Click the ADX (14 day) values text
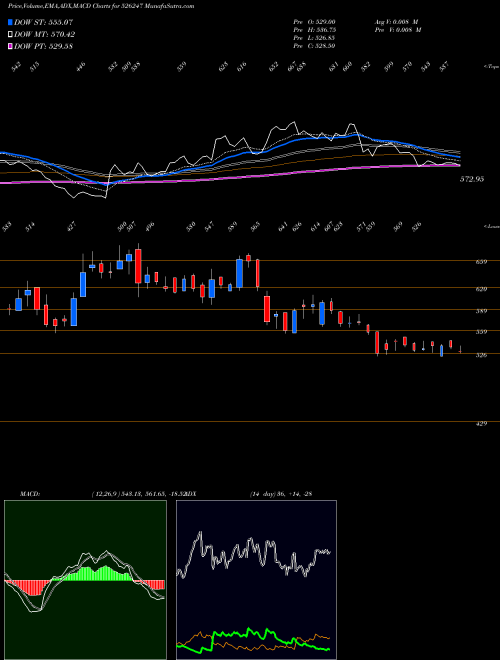Viewport: 500px width, 660px height. (x=281, y=494)
